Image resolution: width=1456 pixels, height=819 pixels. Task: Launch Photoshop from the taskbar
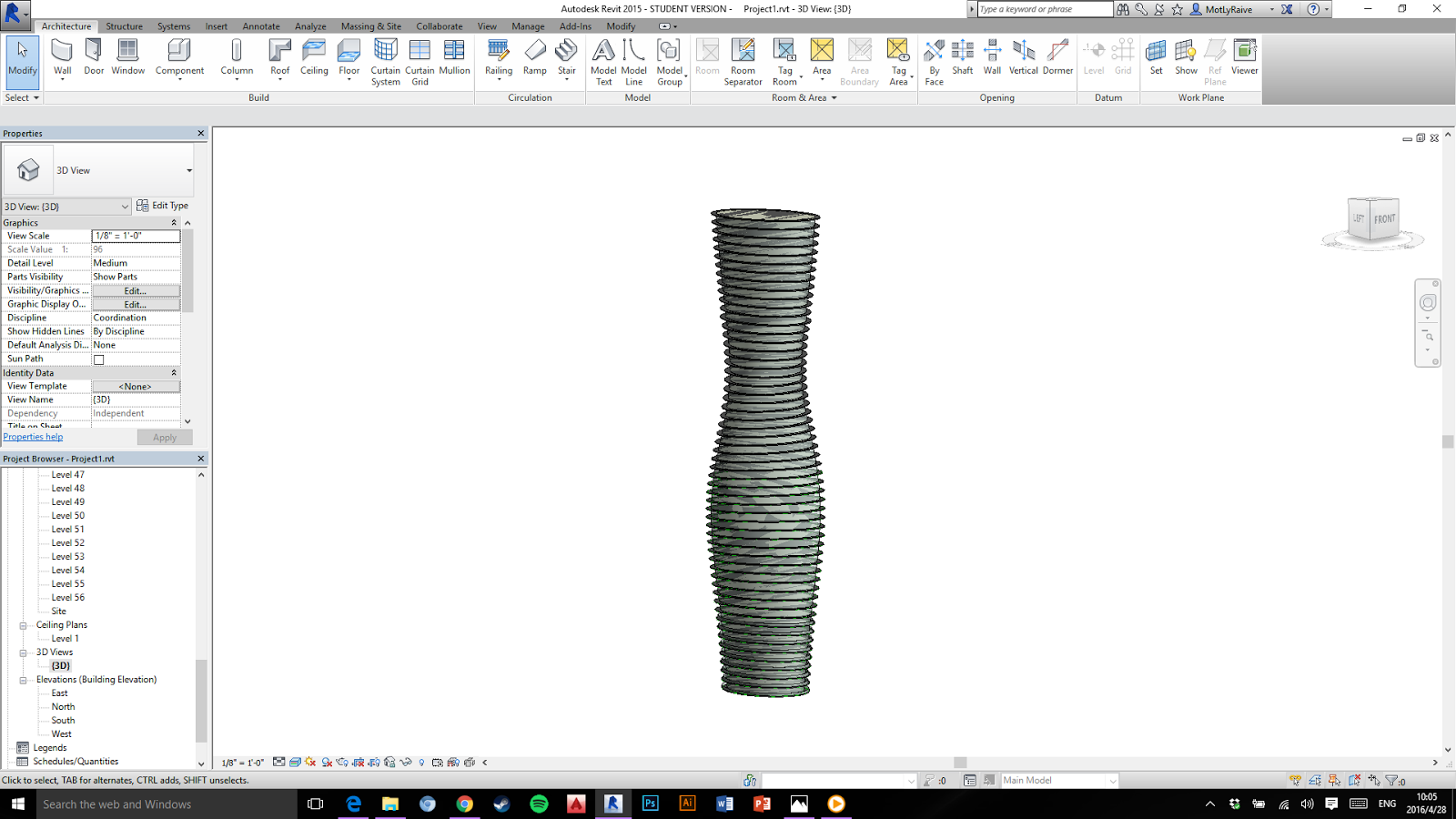pyautogui.click(x=649, y=804)
